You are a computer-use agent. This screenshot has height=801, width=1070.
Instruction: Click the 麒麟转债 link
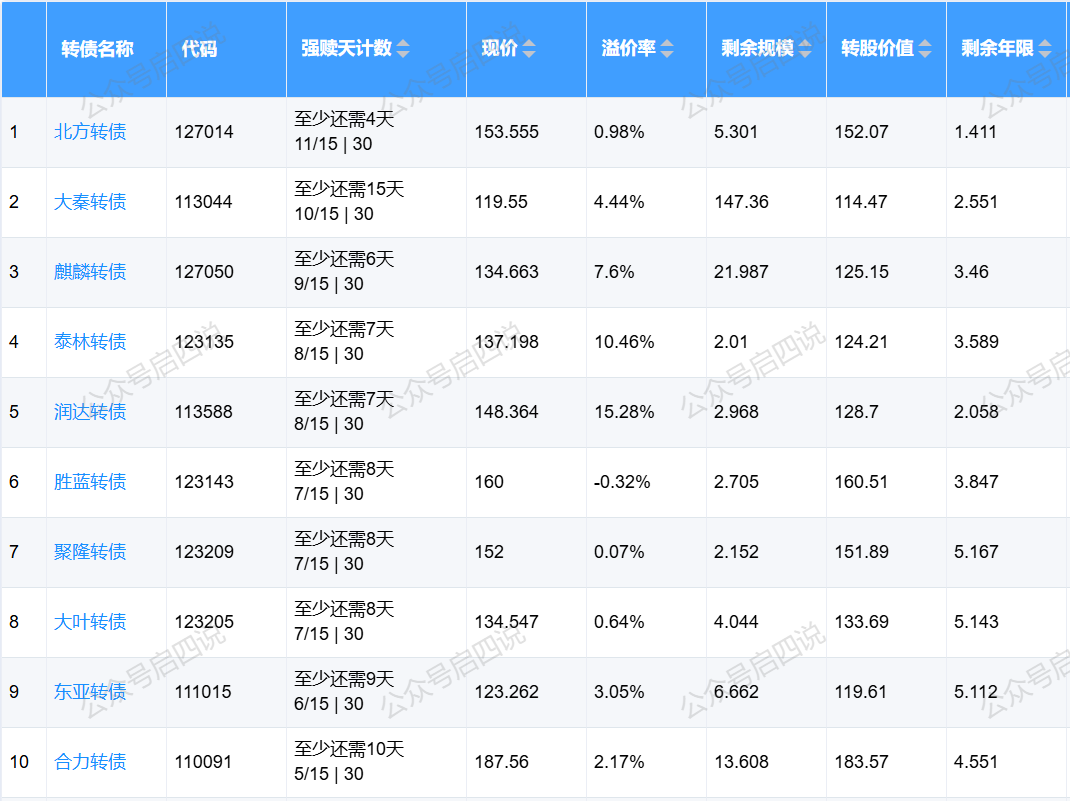(90, 272)
